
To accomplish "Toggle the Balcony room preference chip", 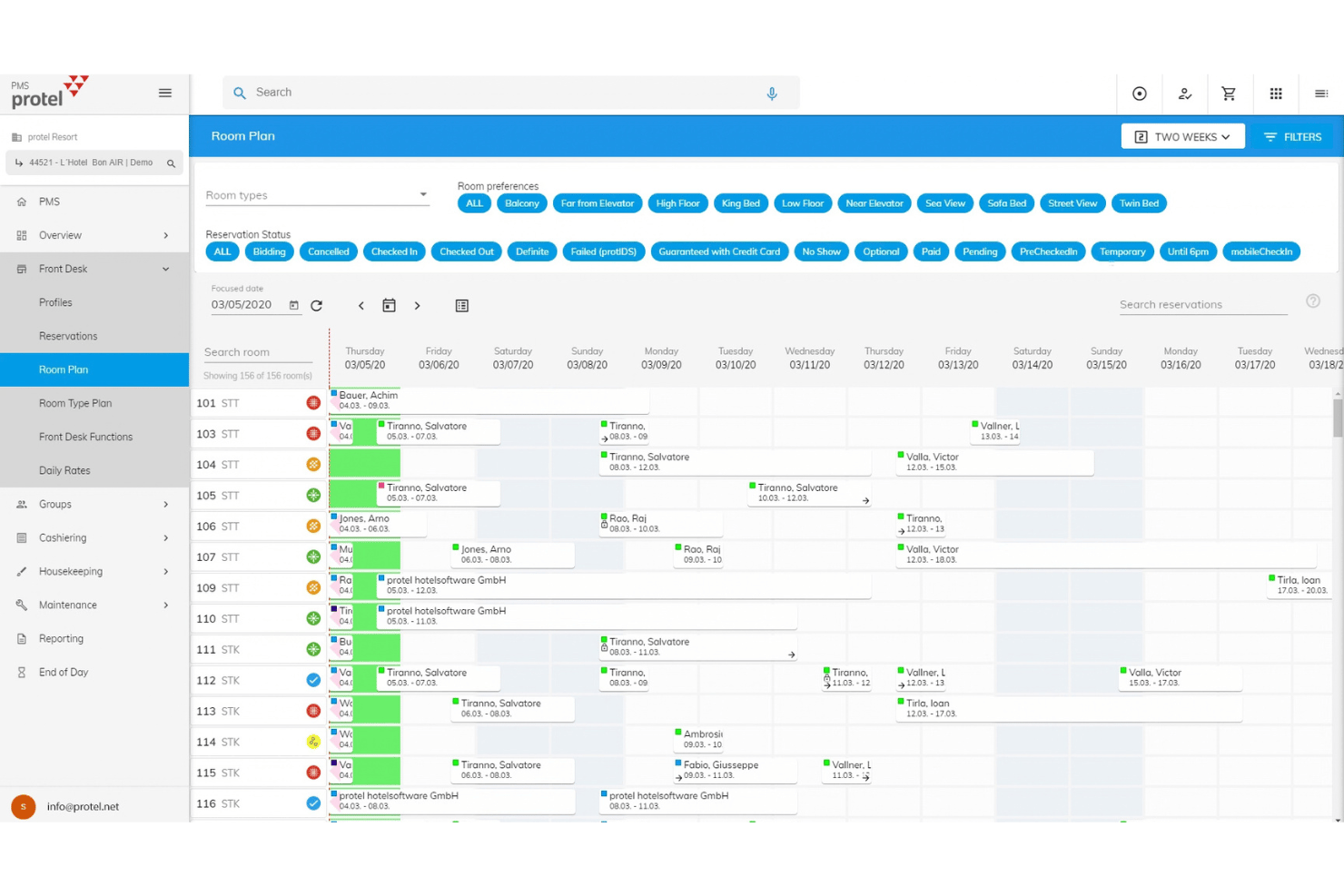I will coord(522,203).
